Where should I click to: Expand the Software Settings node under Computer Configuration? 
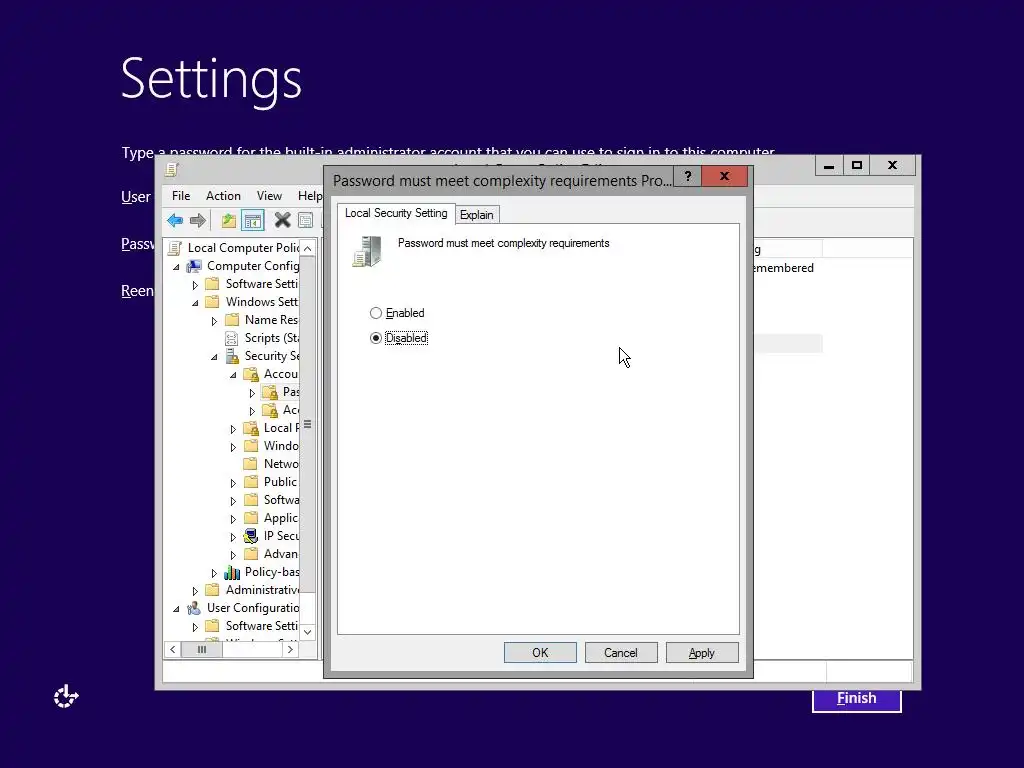coord(195,285)
